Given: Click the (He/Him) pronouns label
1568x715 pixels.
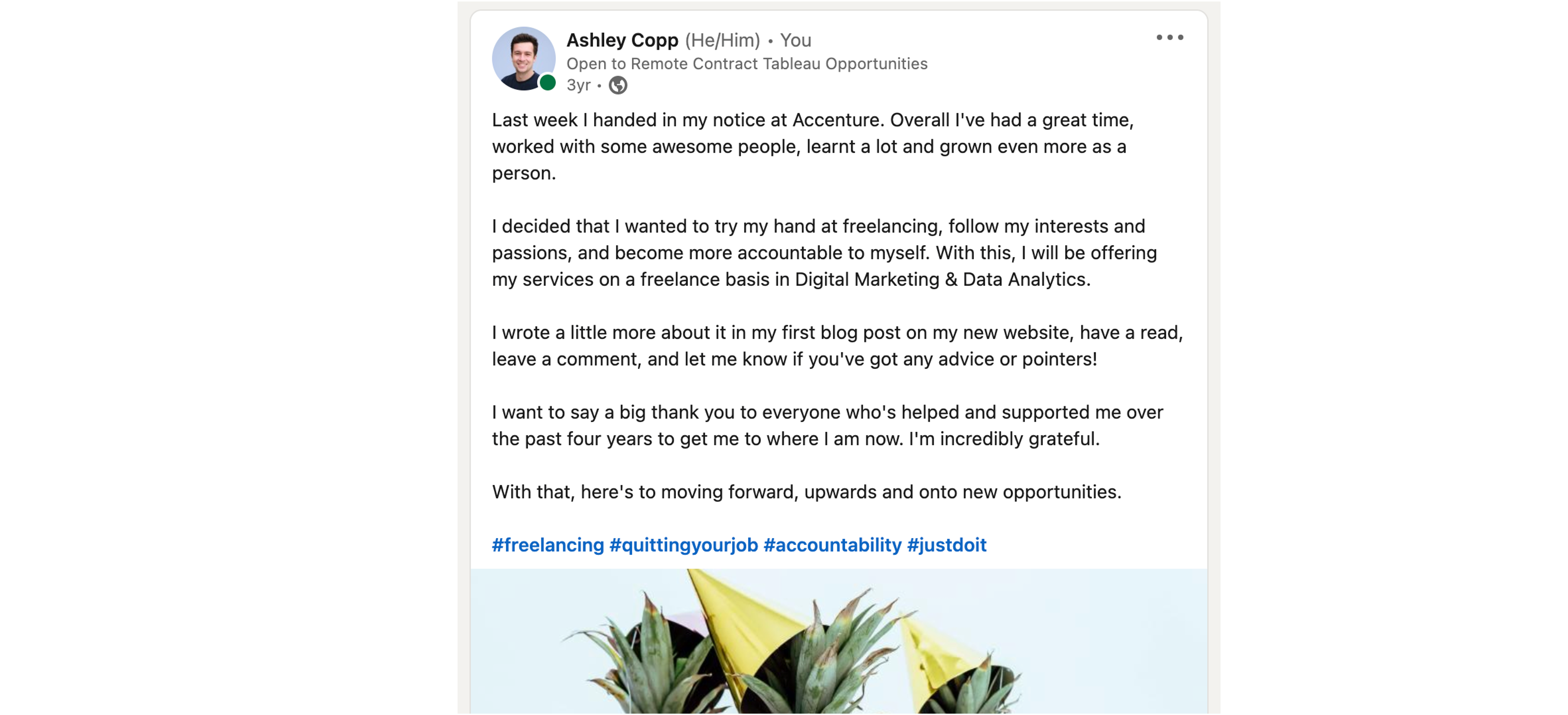Looking at the screenshot, I should [722, 40].
